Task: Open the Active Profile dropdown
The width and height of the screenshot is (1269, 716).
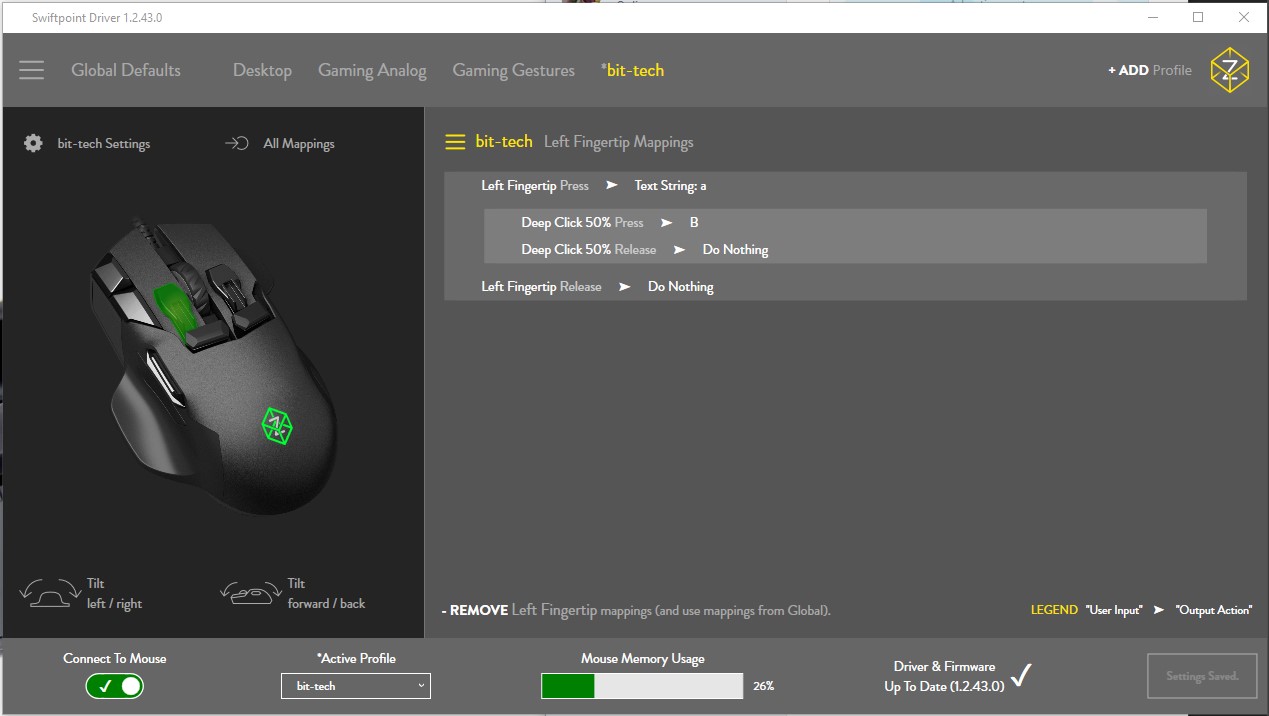Action: click(356, 686)
